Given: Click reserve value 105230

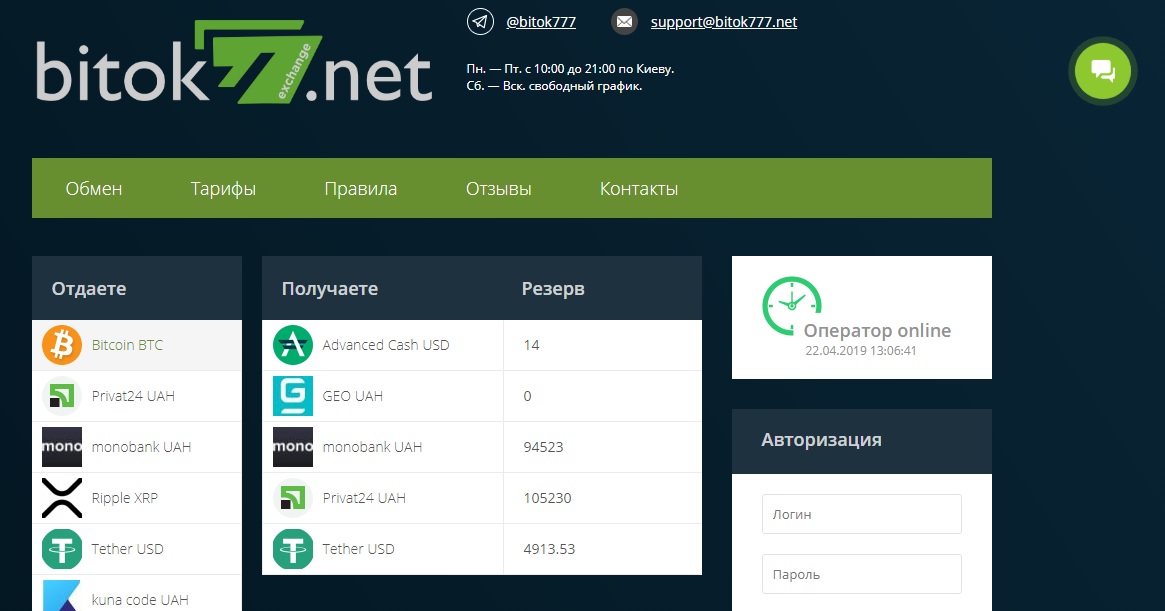Looking at the screenshot, I should coord(548,498).
